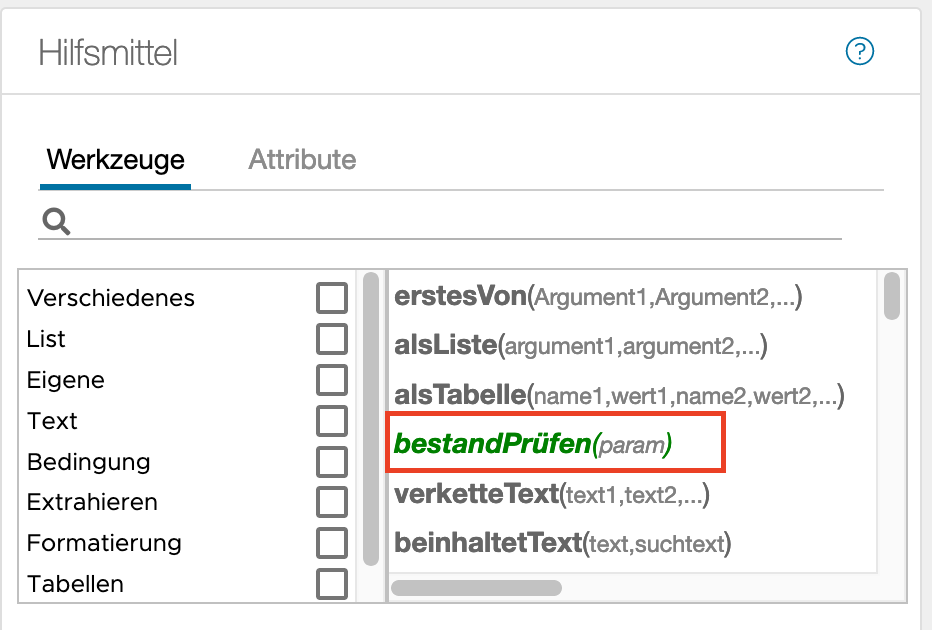This screenshot has width=932, height=630.
Task: Toggle the Bedingung category checkbox
Action: click(332, 462)
